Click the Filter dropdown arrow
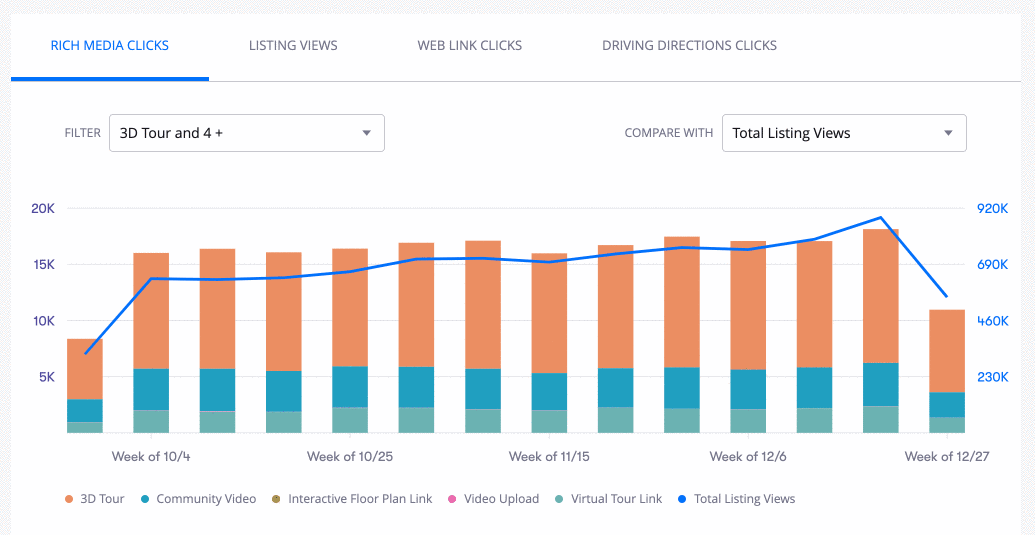This screenshot has width=1035, height=535. point(366,133)
